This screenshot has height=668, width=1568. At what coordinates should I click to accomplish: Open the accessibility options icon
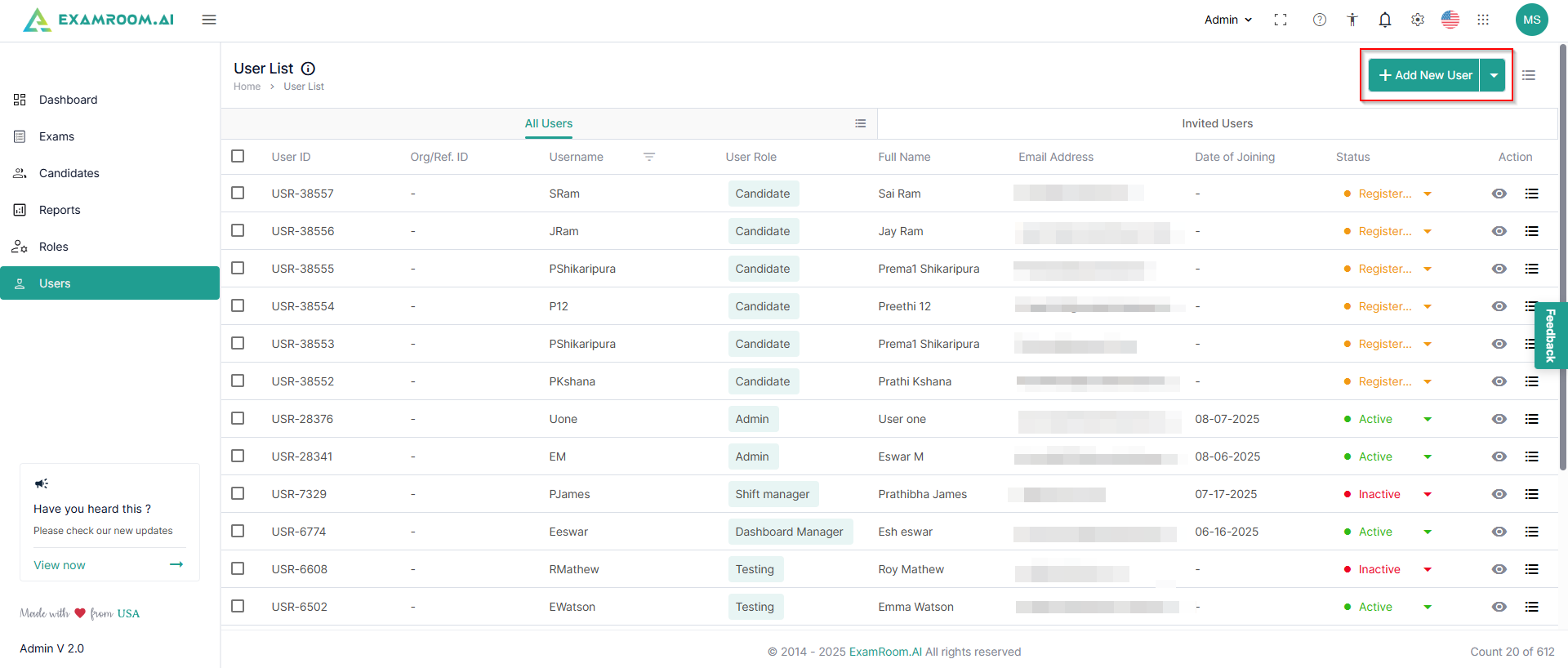pos(1352,20)
